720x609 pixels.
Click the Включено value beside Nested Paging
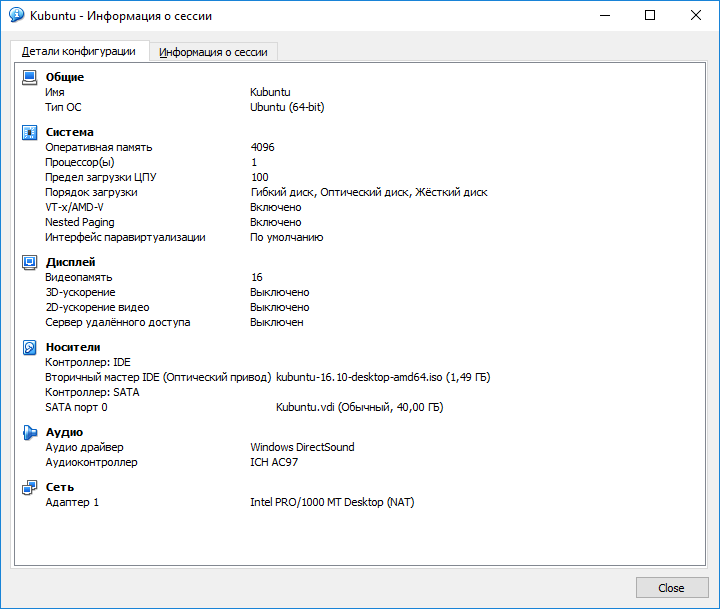click(x=276, y=222)
